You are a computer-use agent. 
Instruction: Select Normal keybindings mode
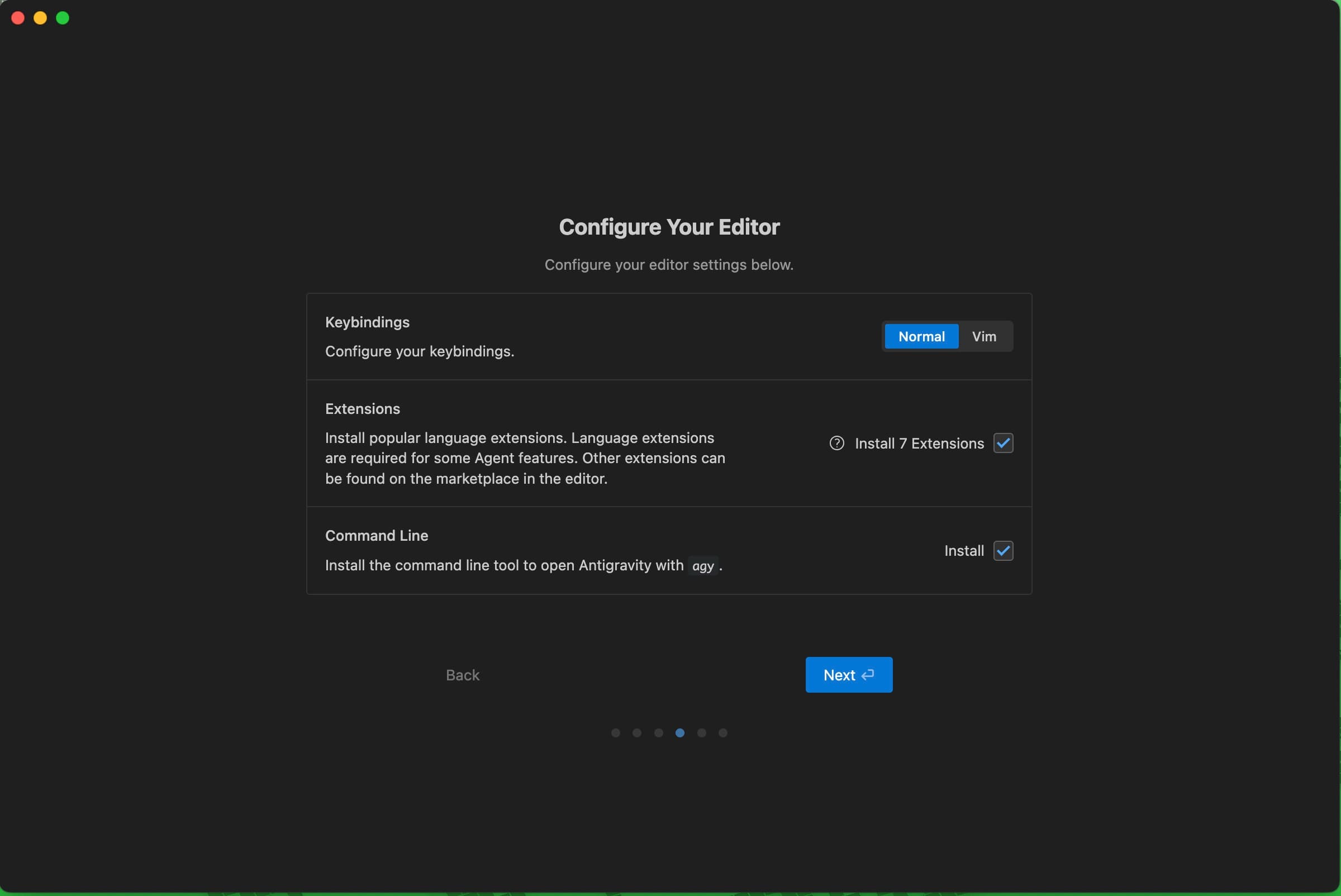[x=921, y=336]
